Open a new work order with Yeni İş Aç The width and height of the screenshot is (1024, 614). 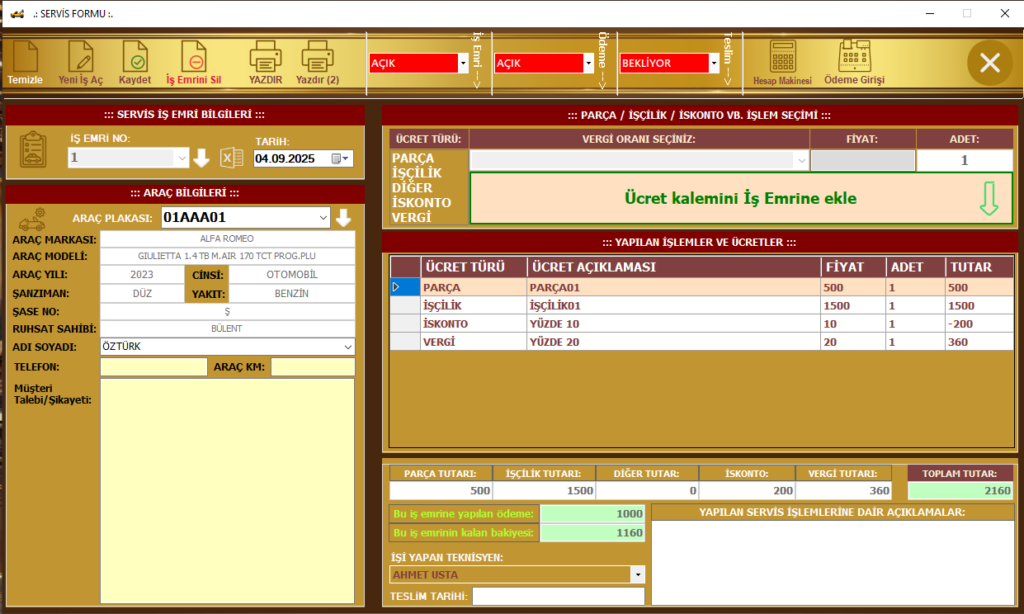tap(80, 61)
